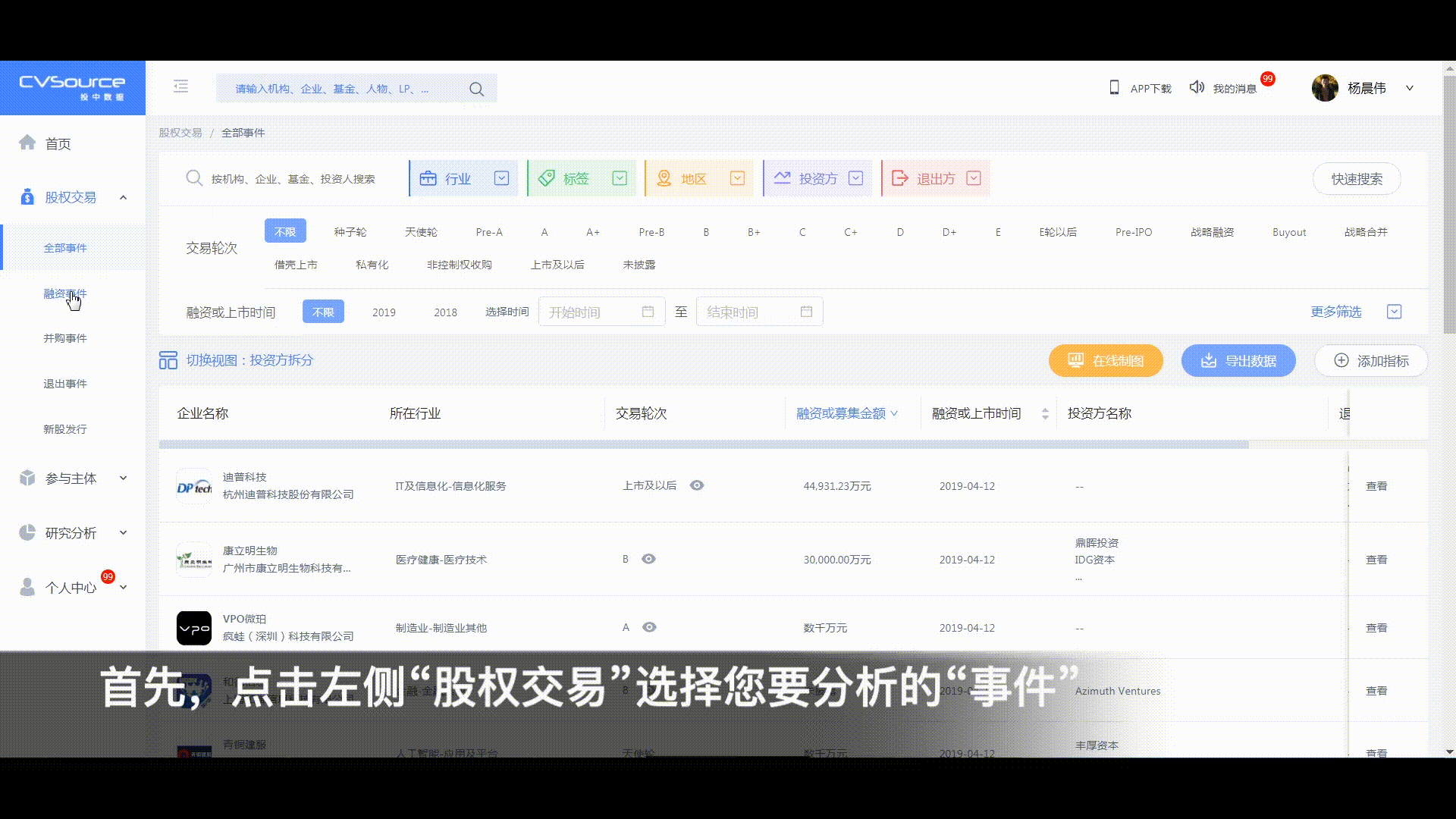Click the APP download phone icon
Screen dimensions: 1456x819
click(1114, 88)
